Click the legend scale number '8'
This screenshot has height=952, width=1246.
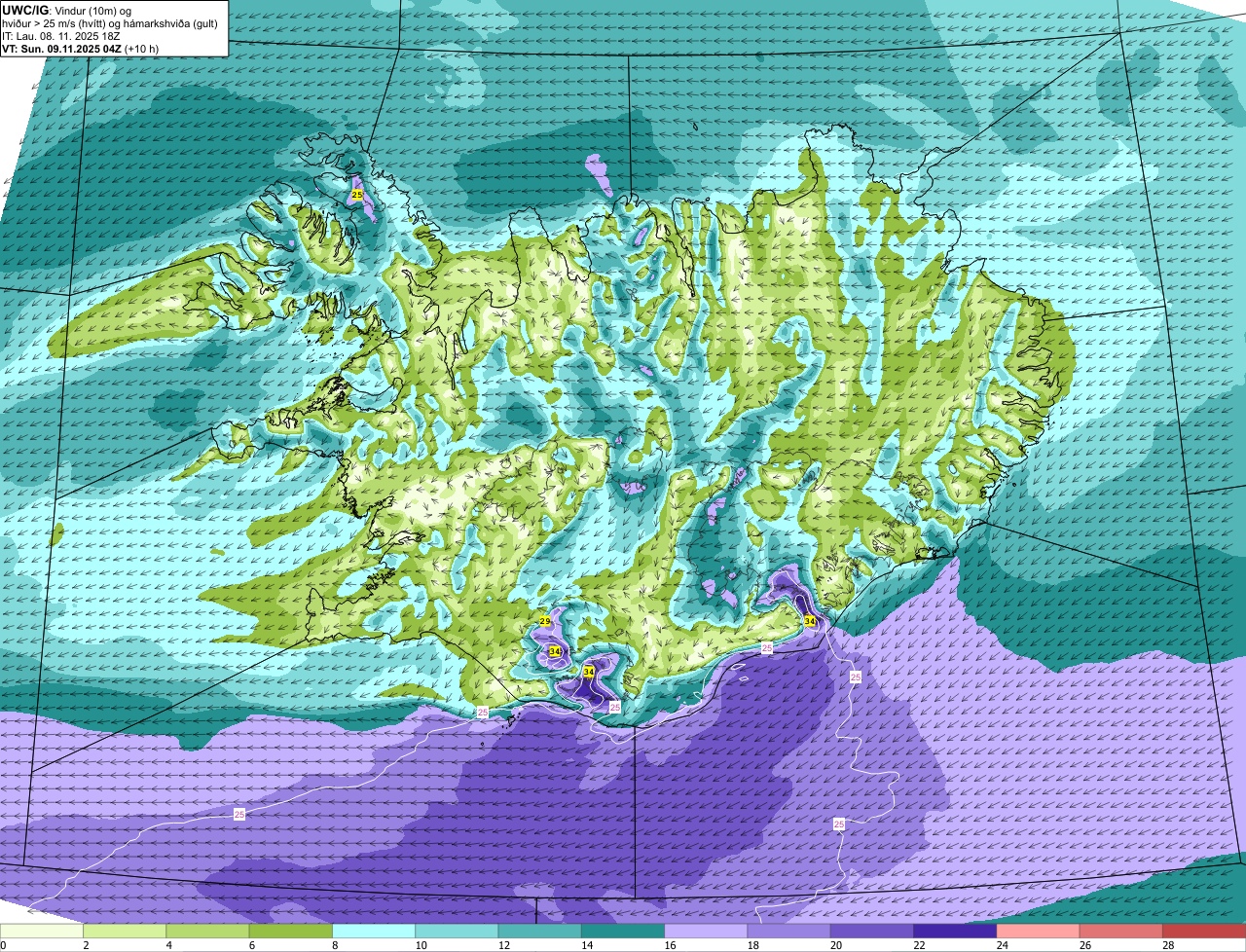(335, 945)
